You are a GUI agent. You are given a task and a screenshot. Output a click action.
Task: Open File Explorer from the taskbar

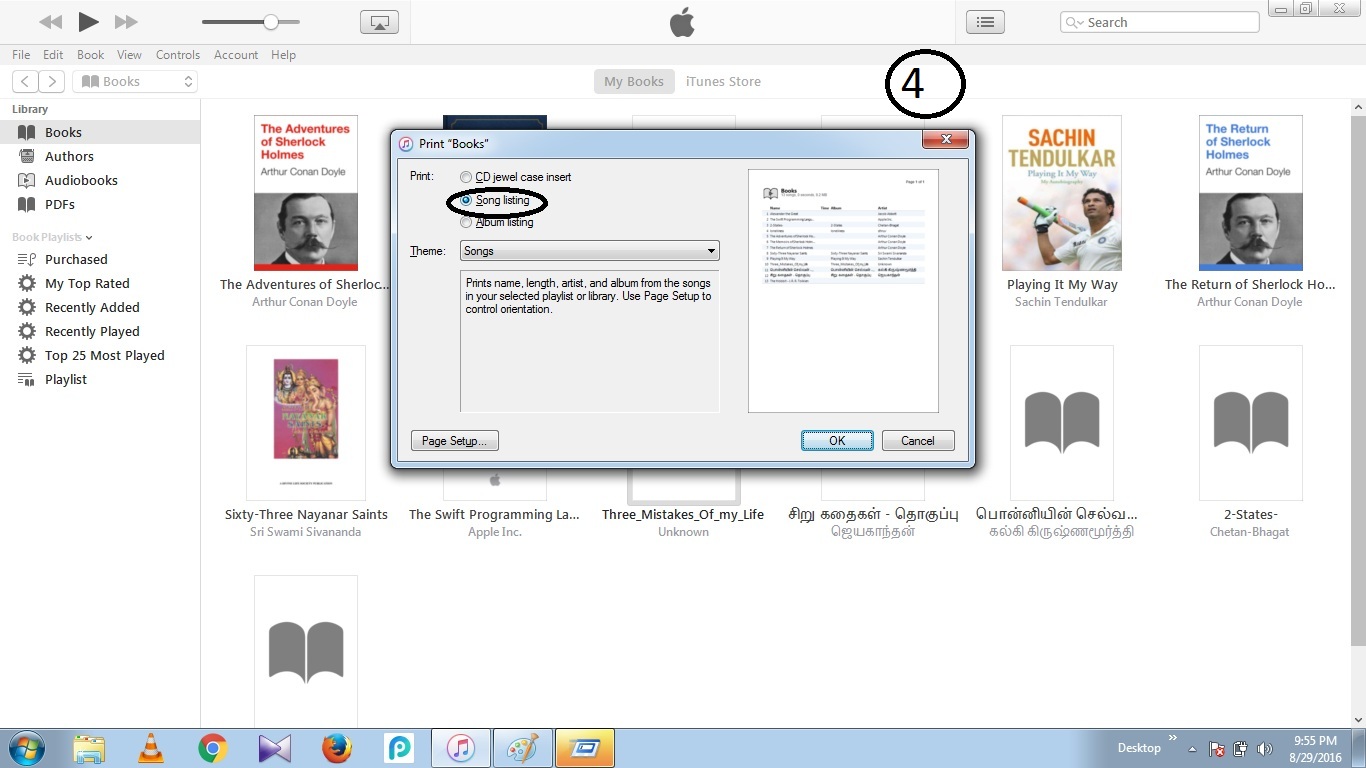tap(89, 748)
